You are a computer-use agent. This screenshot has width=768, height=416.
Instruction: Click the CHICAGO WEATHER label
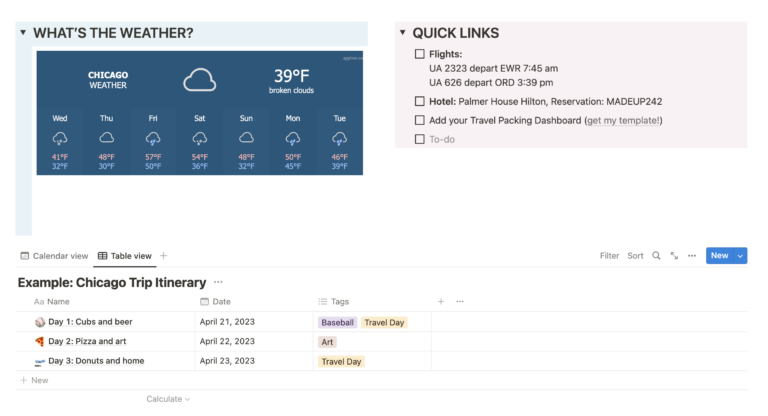pyautogui.click(x=108, y=80)
